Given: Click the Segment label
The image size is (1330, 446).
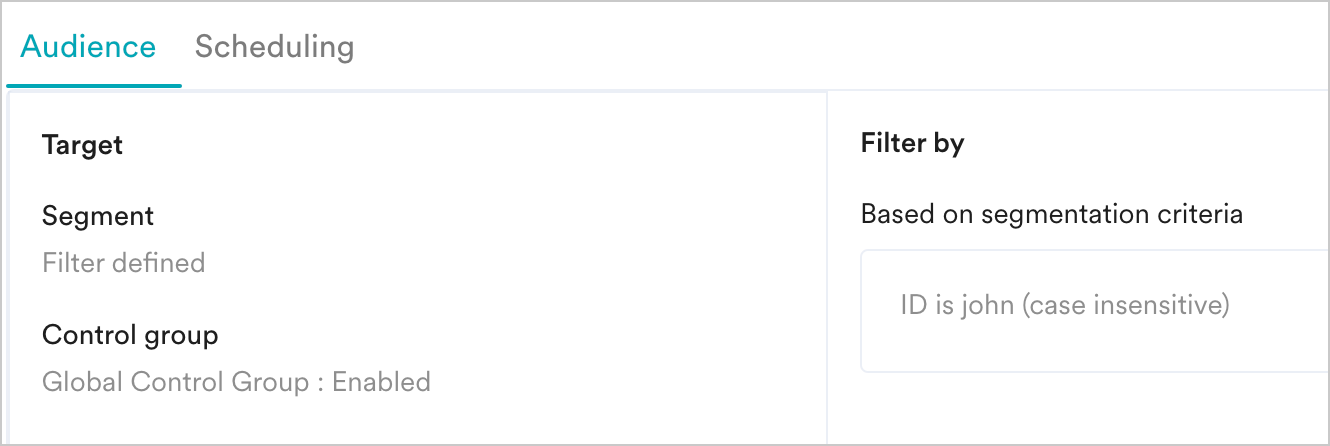Looking at the screenshot, I should point(98,215).
